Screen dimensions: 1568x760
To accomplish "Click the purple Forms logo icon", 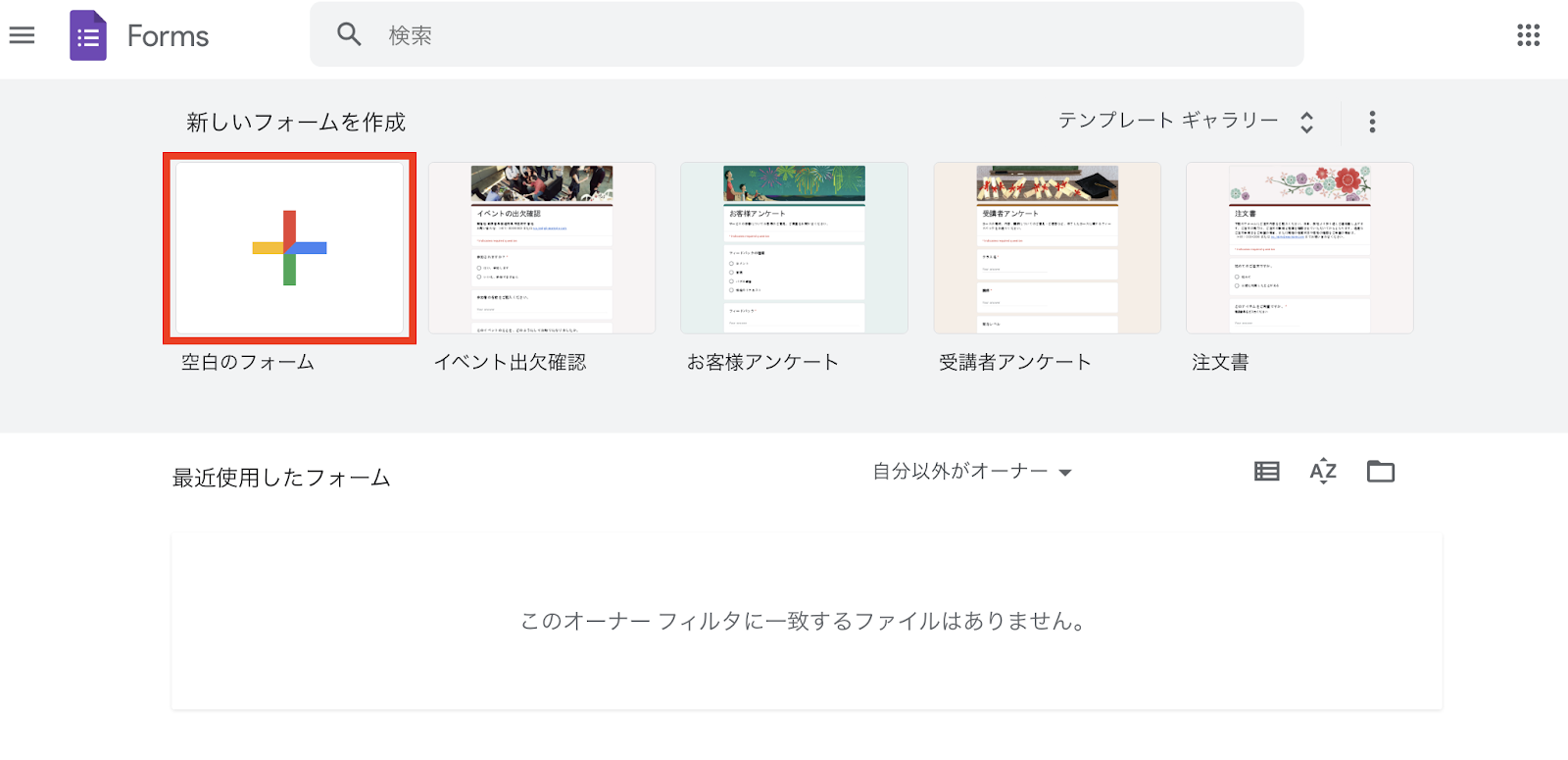I will click(x=88, y=35).
